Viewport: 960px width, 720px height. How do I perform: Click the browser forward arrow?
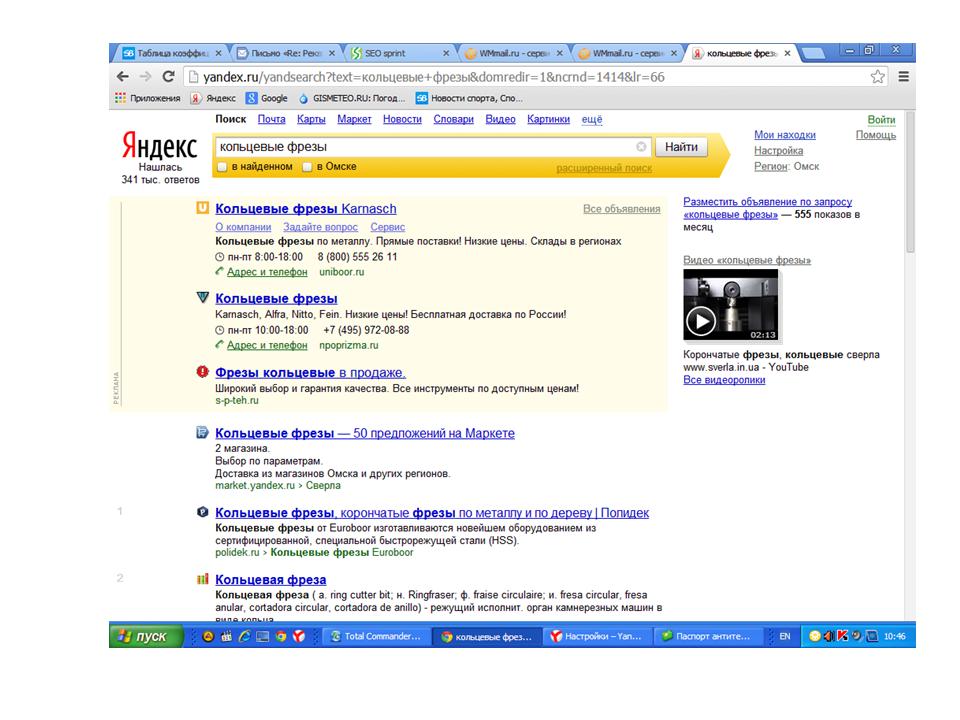pyautogui.click(x=145, y=77)
